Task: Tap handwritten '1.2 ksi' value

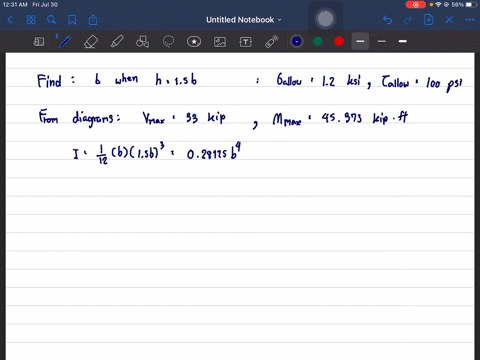Action: 341,81
